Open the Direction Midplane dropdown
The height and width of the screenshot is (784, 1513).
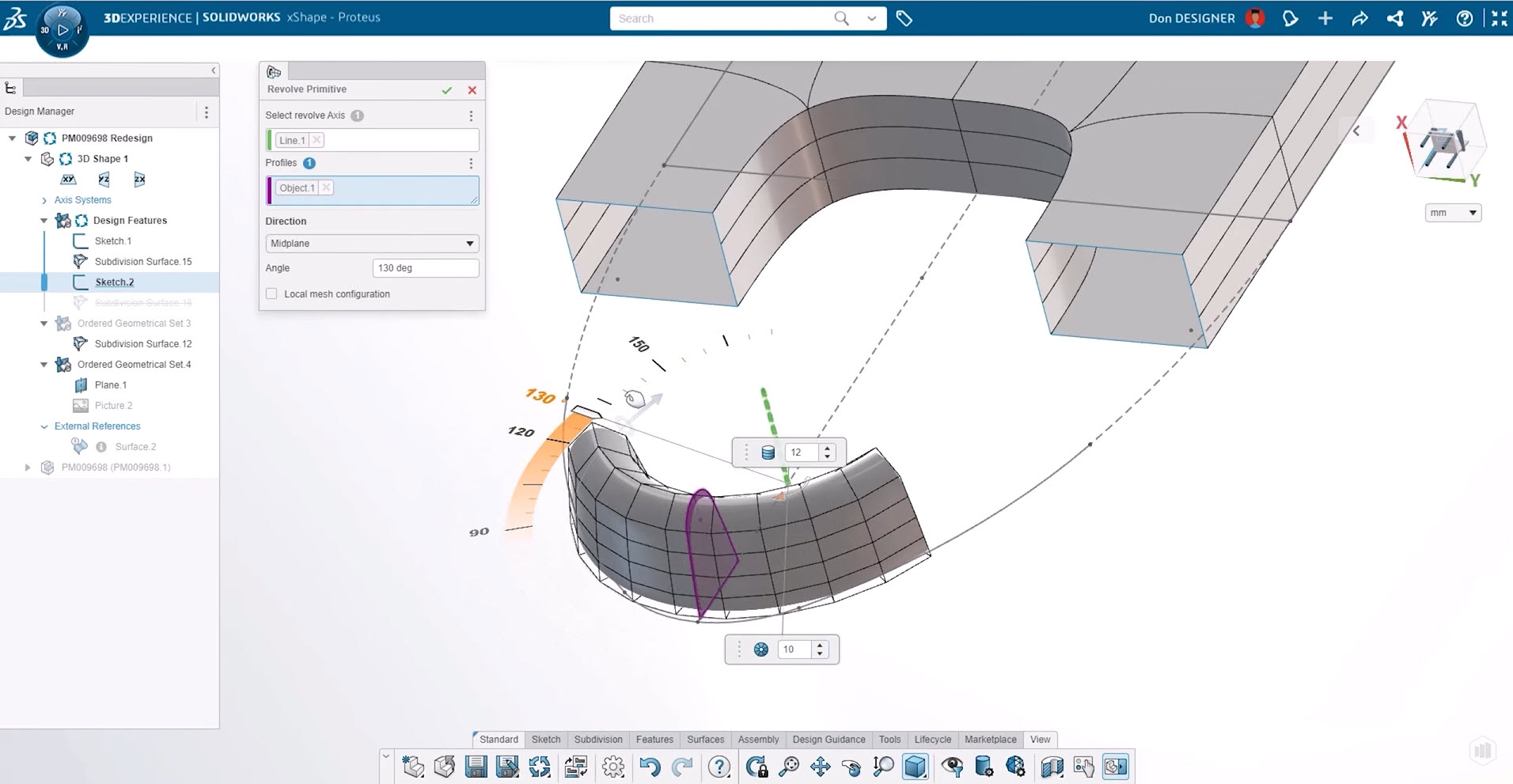[x=372, y=243]
